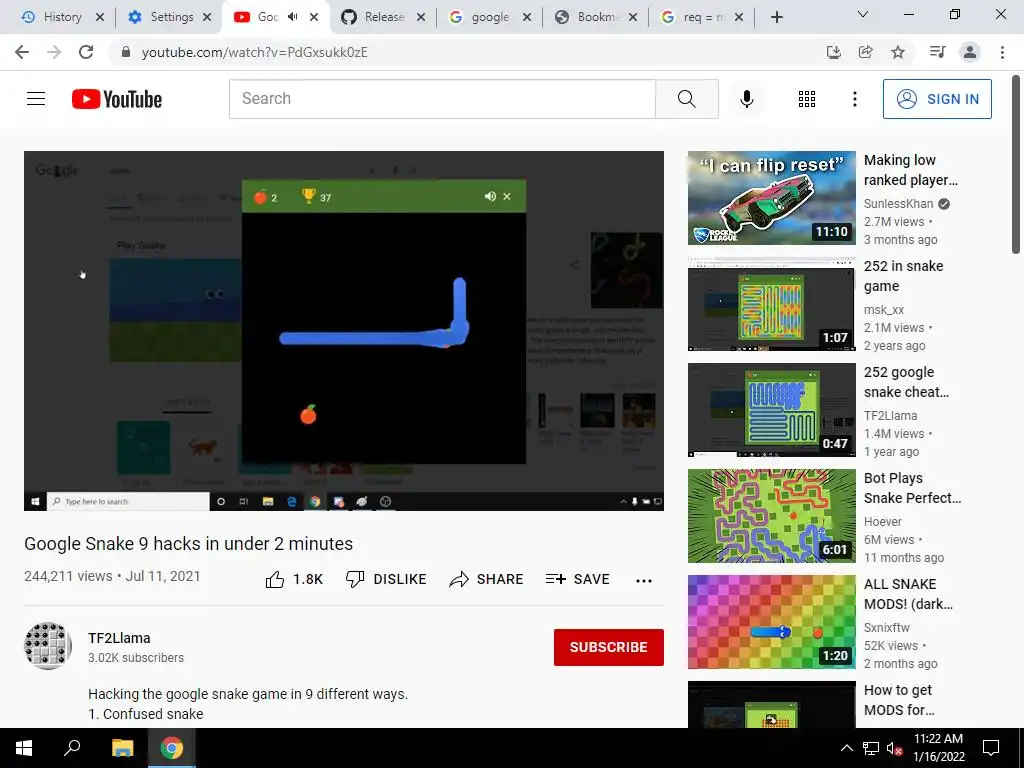Like the video with thumbs up

pos(294,579)
